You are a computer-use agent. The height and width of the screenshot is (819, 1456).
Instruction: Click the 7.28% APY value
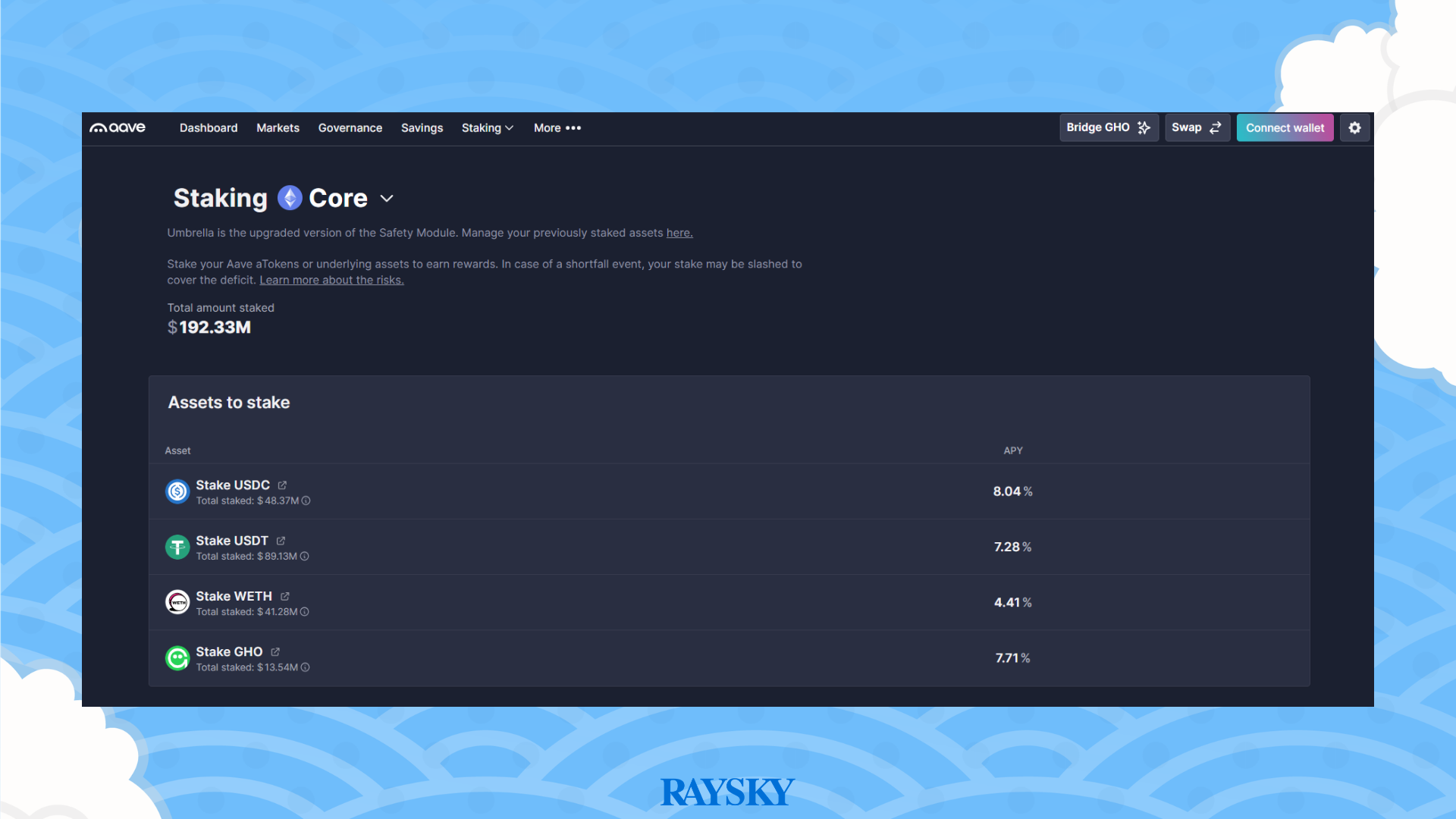pyautogui.click(x=1012, y=547)
